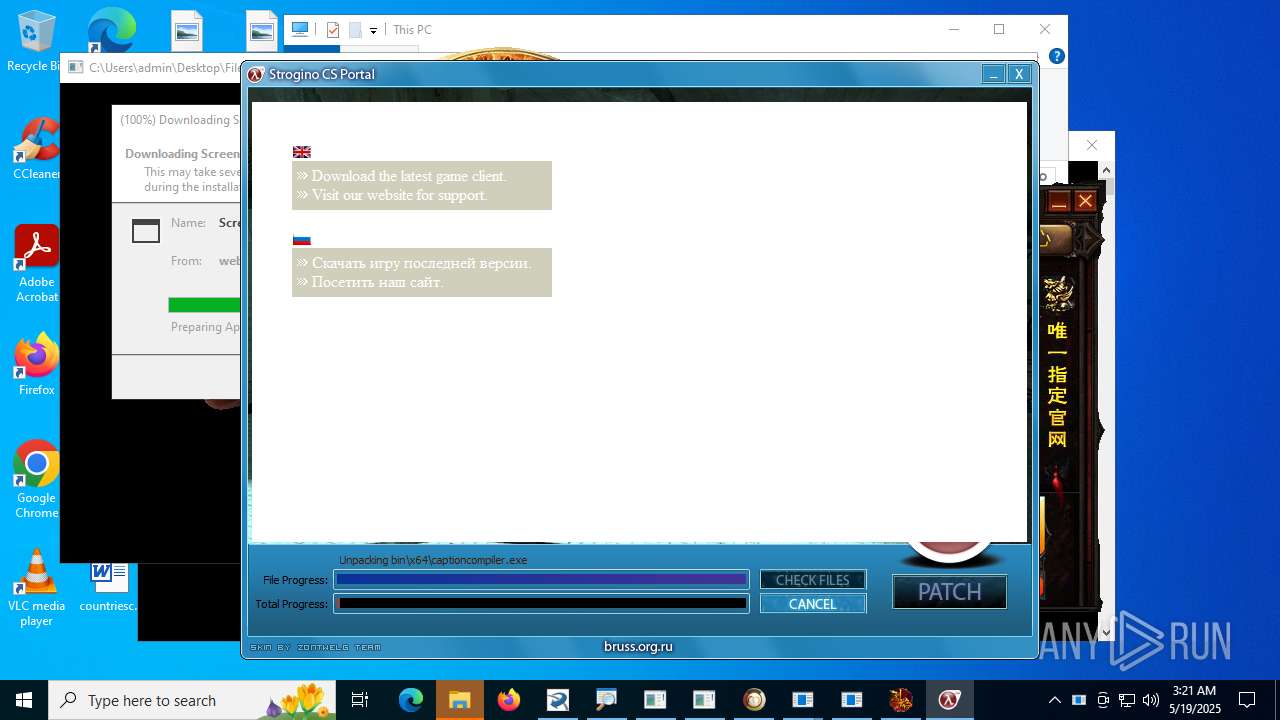Open the 'Скачать игру последней версии' link
The image size is (1280, 720).
point(421,263)
